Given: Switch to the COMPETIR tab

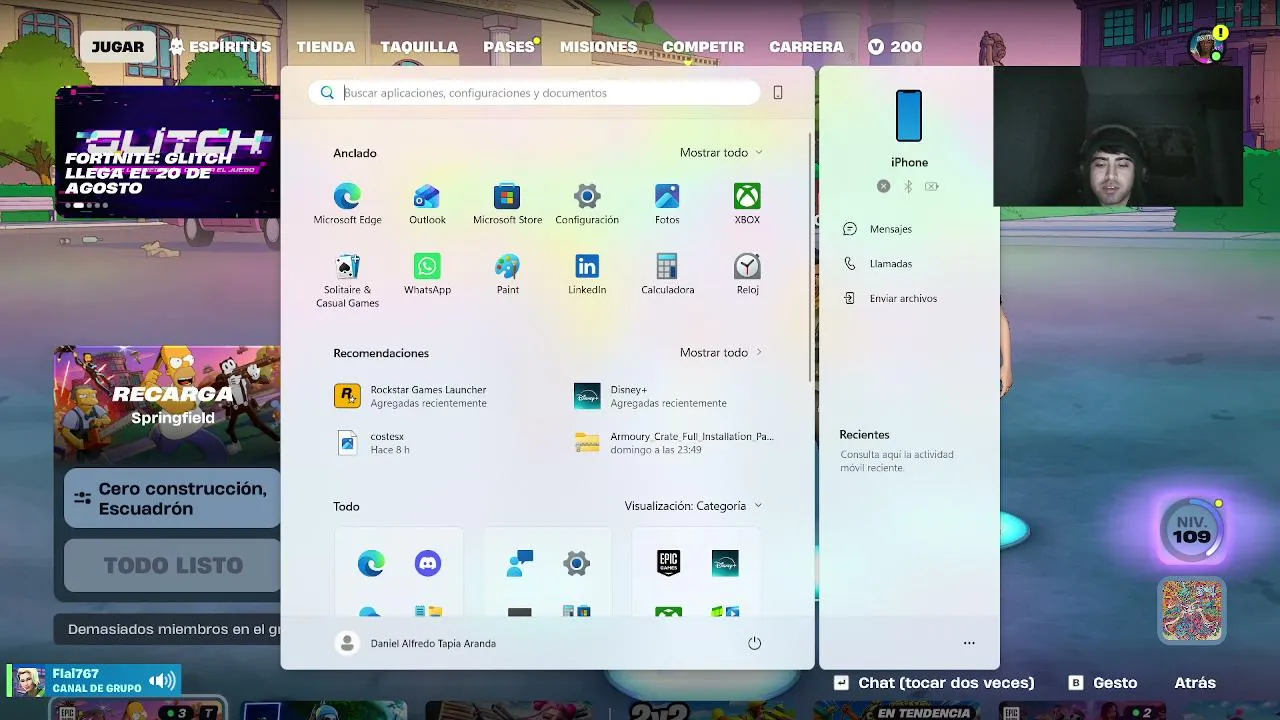Looking at the screenshot, I should (703, 47).
